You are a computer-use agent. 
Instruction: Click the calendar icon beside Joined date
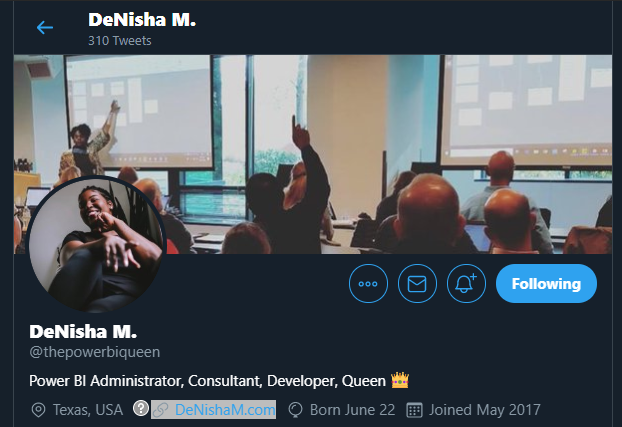415,410
